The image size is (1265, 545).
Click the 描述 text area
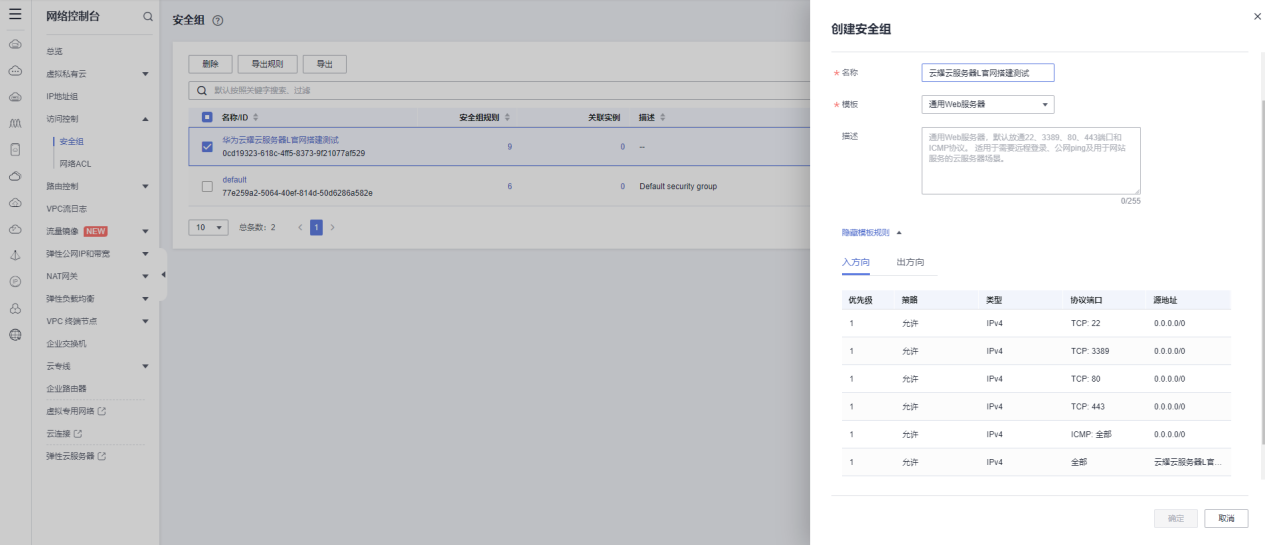tap(1031, 160)
